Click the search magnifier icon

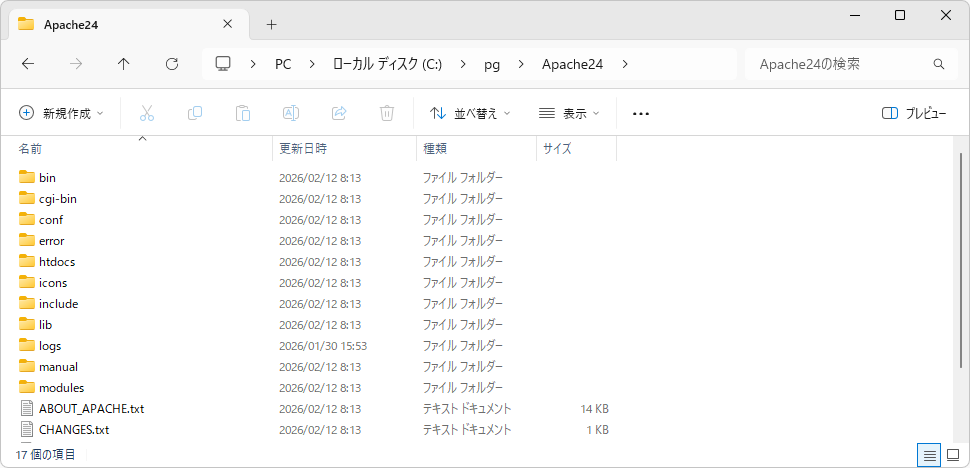pos(938,64)
